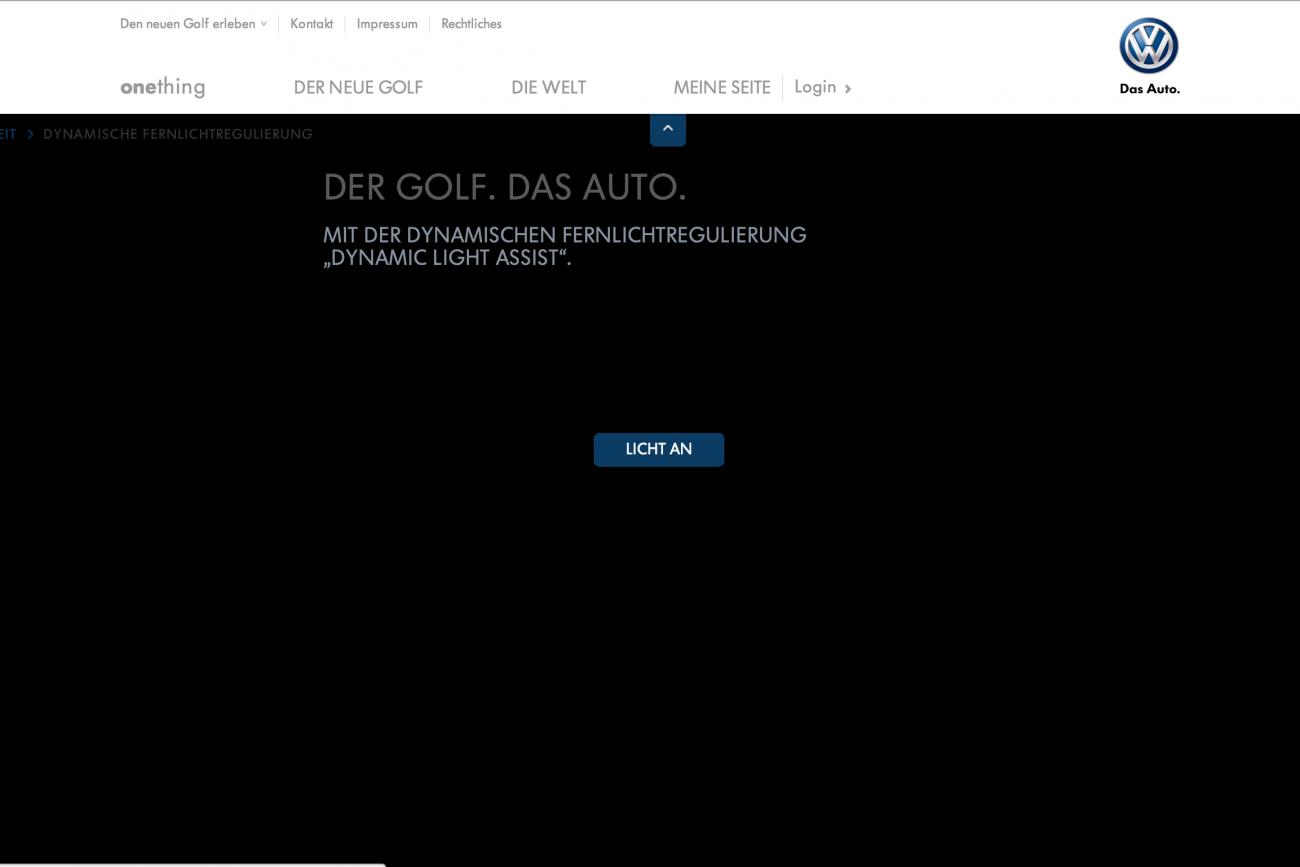Click the Login text link
The image size is (1300, 867).
click(814, 87)
